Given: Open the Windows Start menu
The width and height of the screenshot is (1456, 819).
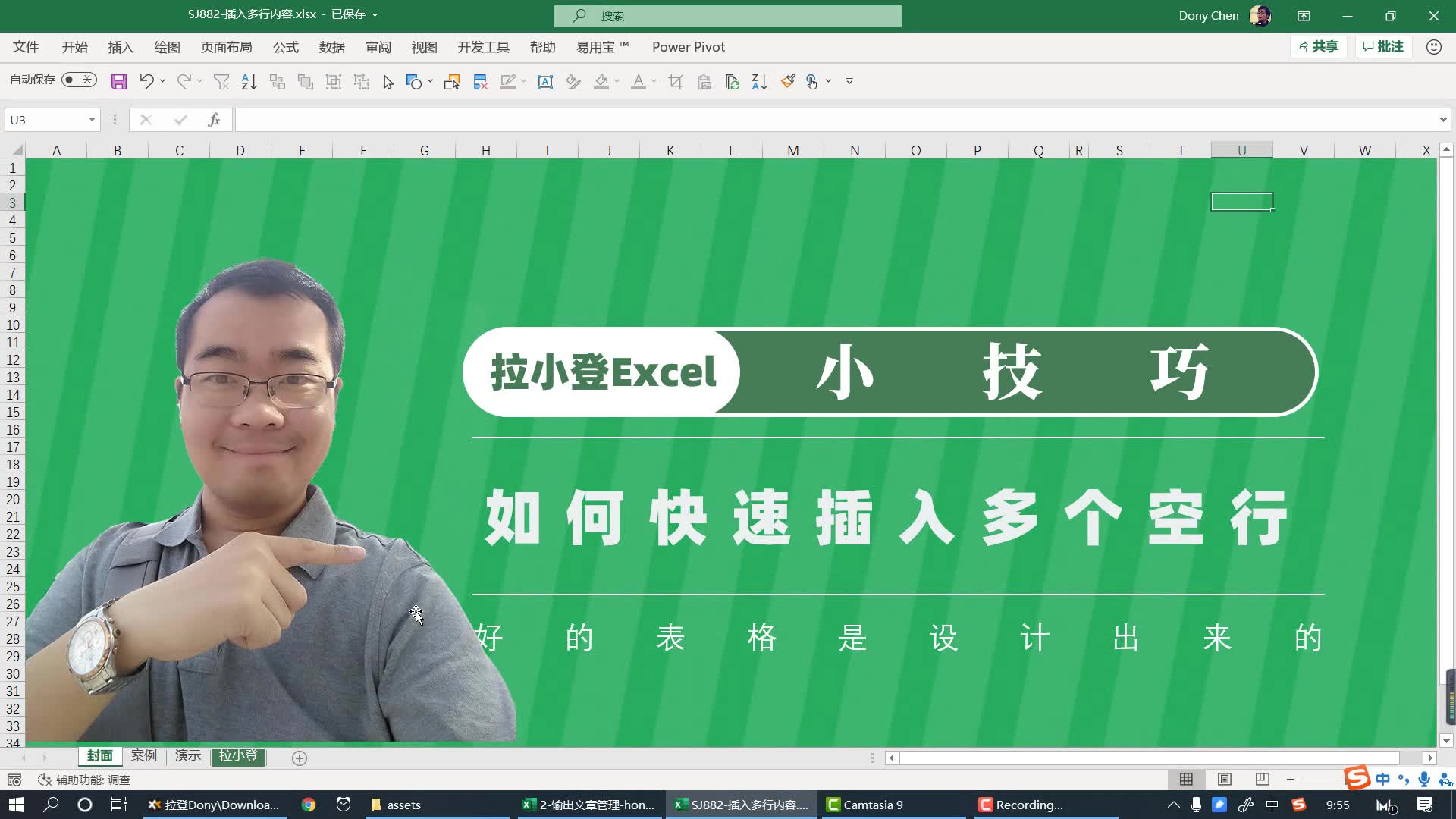Looking at the screenshot, I should coord(17,805).
